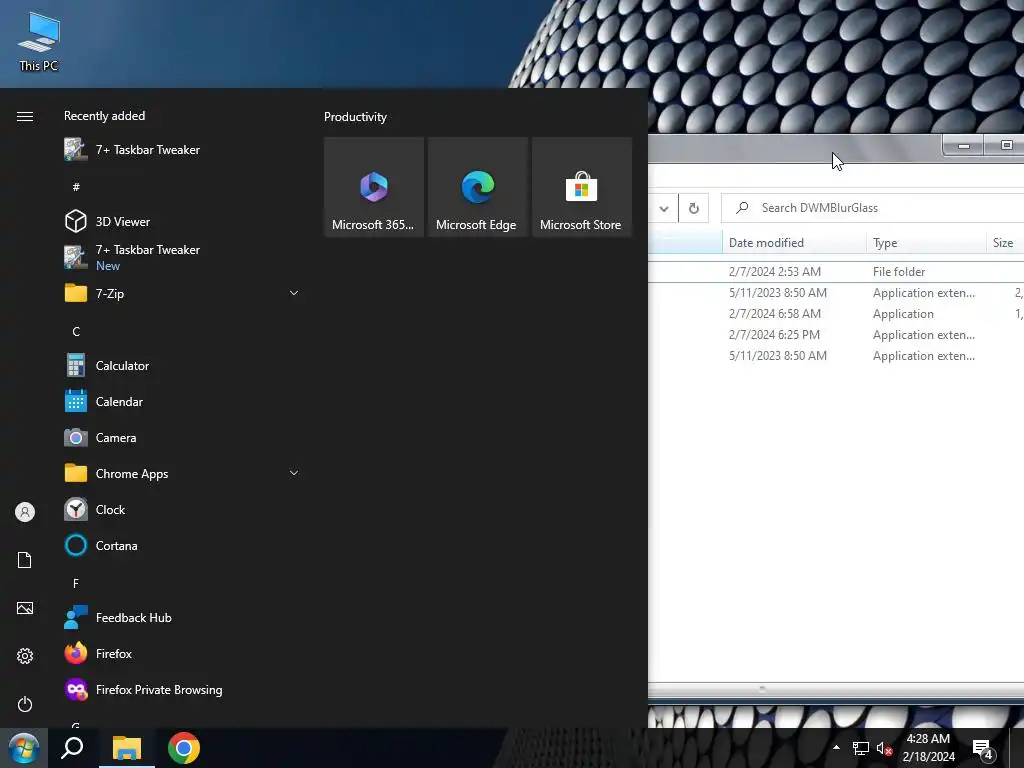Open 7+ Taskbar Tweaker marked New
This screenshot has height=768, width=1024.
[x=183, y=257]
